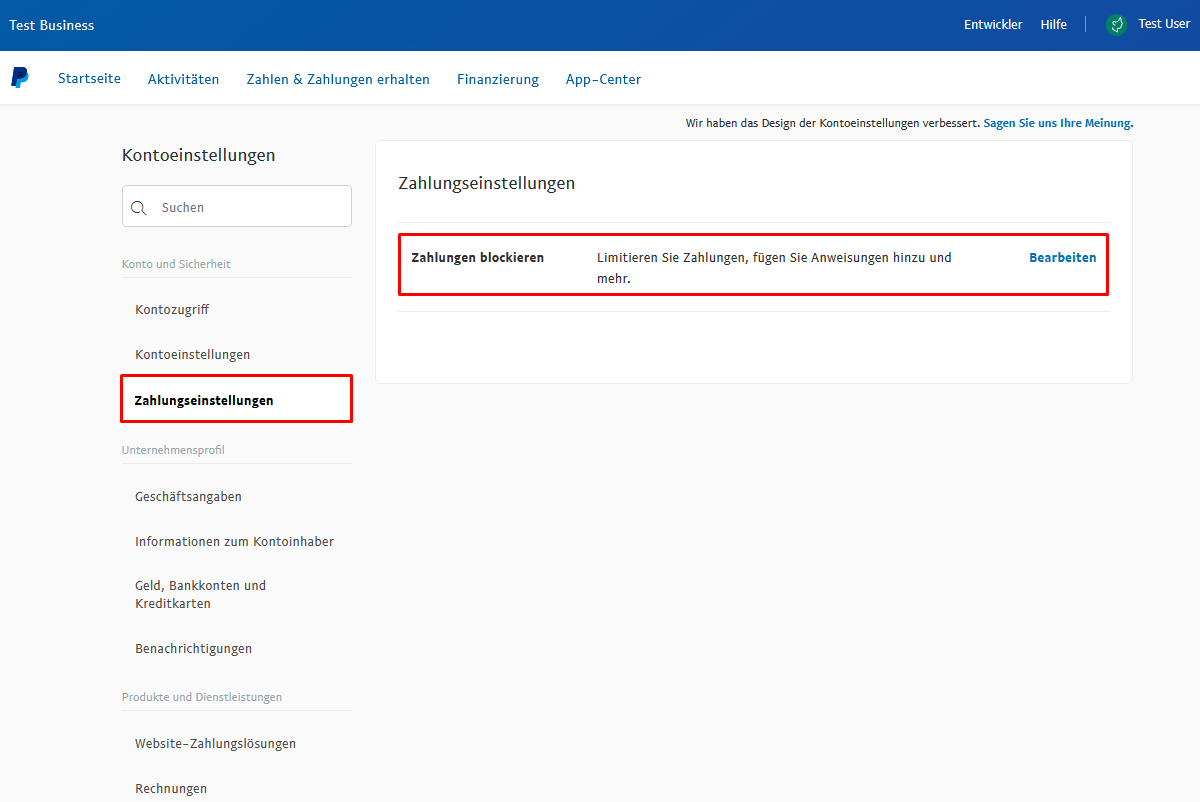Click the Unternehmensprofil section label
This screenshot has width=1200, height=802.
point(173,450)
